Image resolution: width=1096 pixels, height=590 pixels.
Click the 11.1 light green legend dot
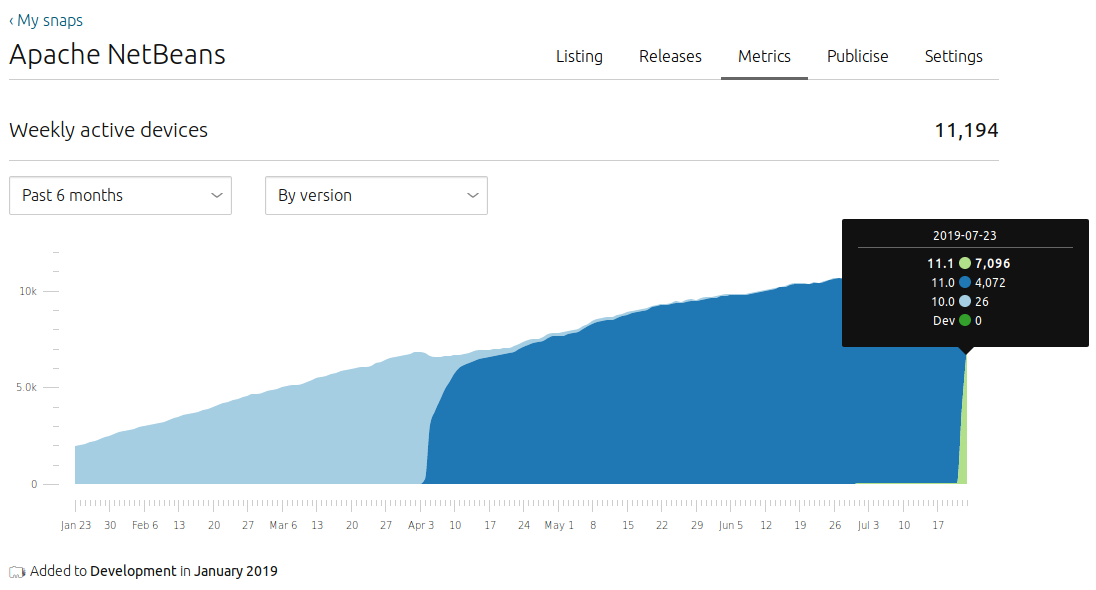965,264
